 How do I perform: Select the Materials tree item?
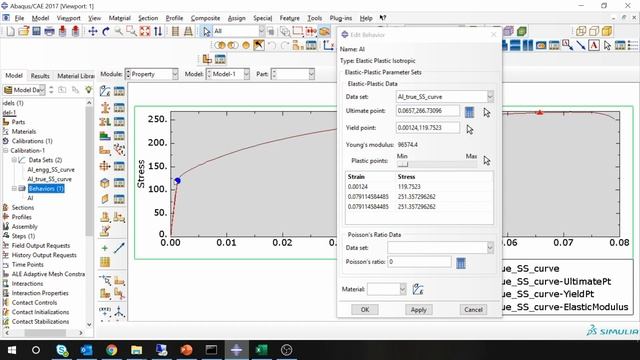(x=24, y=131)
